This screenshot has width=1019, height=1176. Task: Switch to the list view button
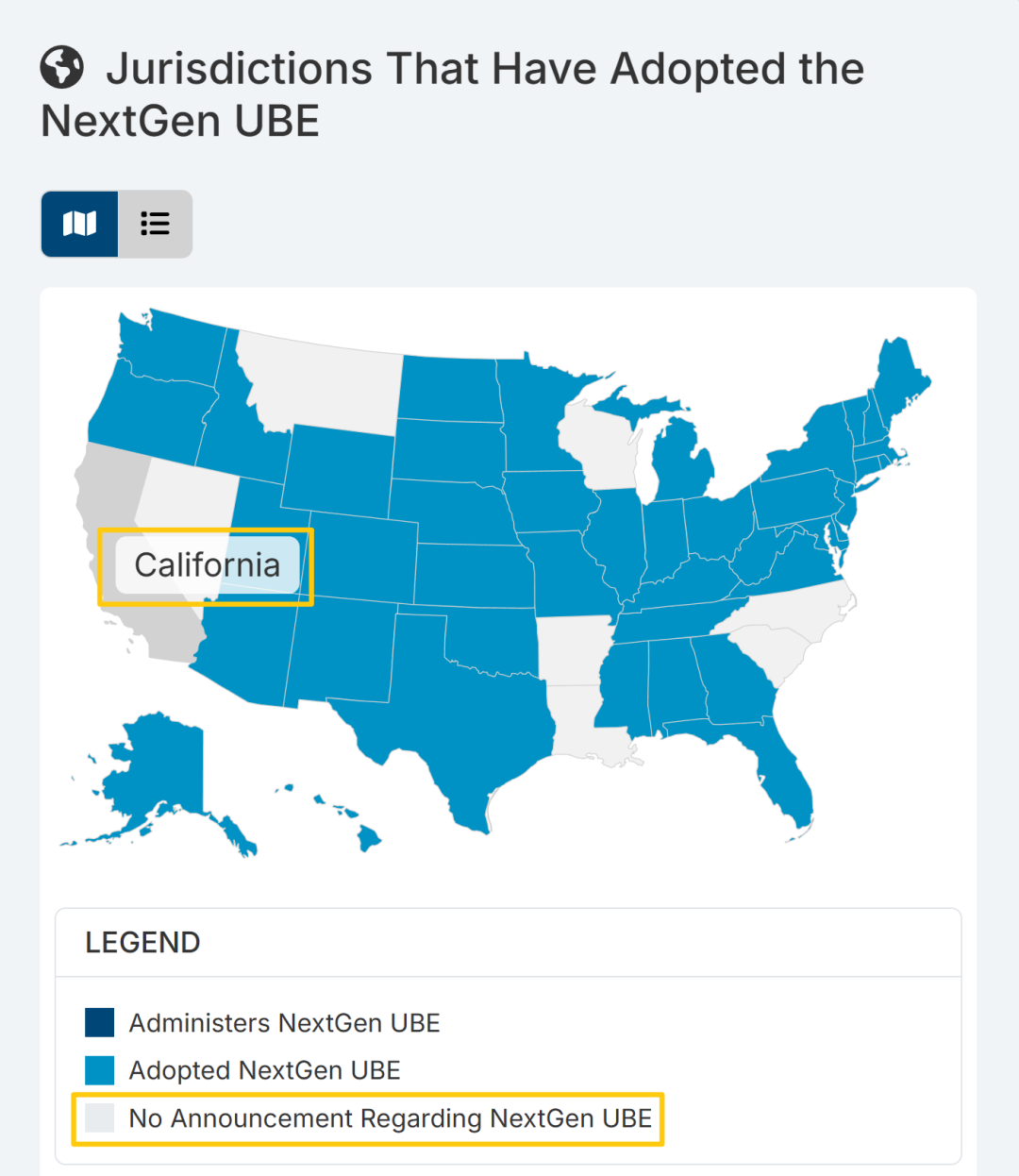click(155, 224)
